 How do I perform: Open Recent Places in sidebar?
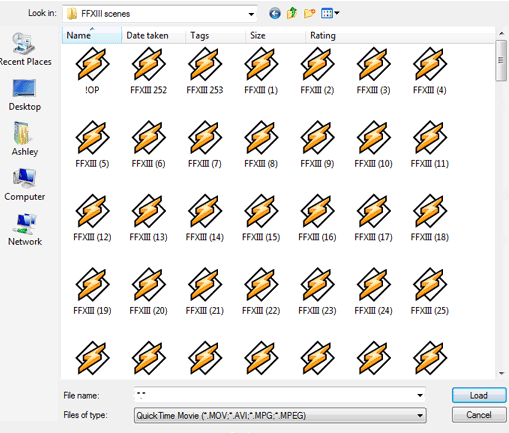[25, 49]
